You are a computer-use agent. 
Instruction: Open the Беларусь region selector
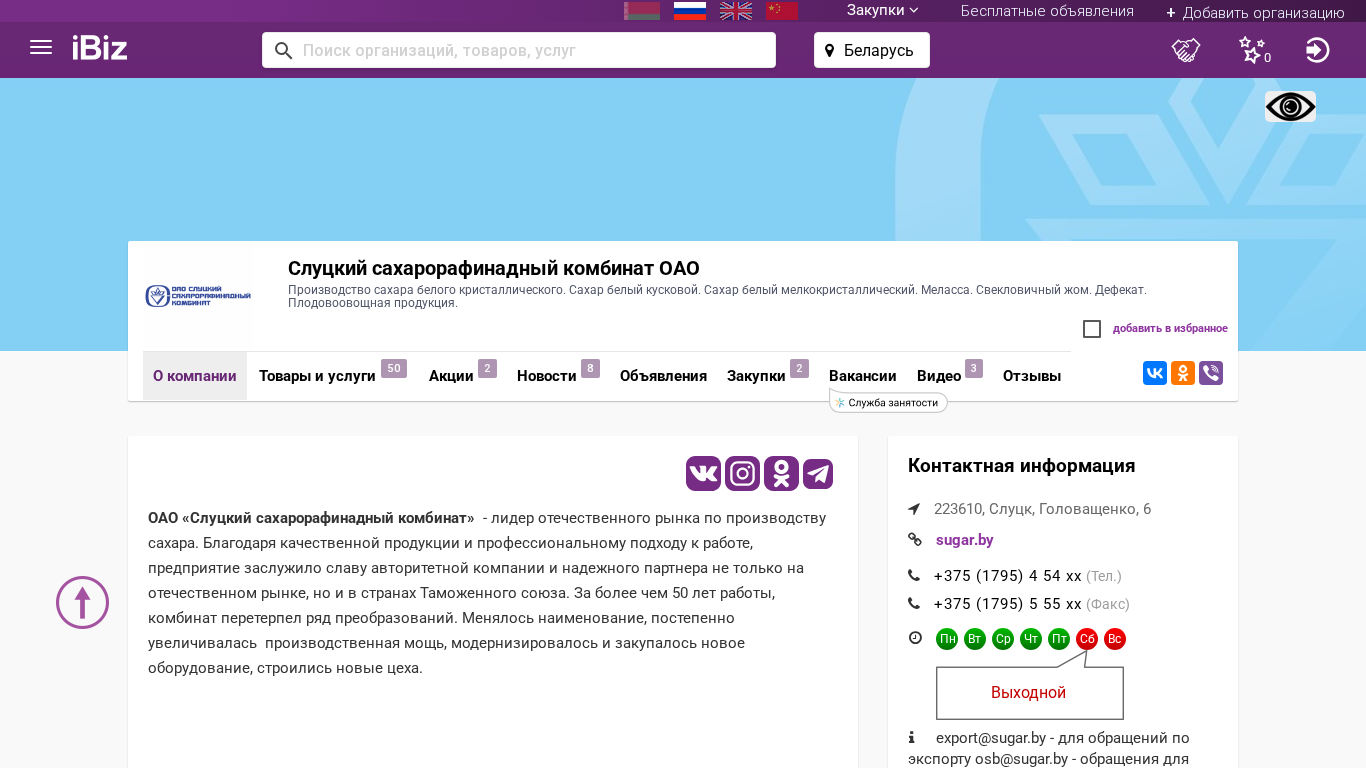tap(872, 50)
